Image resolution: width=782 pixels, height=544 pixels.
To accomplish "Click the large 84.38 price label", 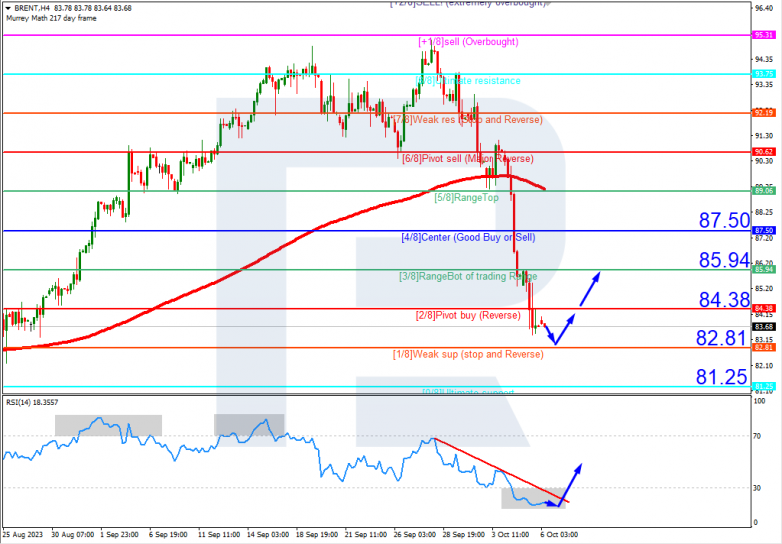I will (x=724, y=299).
